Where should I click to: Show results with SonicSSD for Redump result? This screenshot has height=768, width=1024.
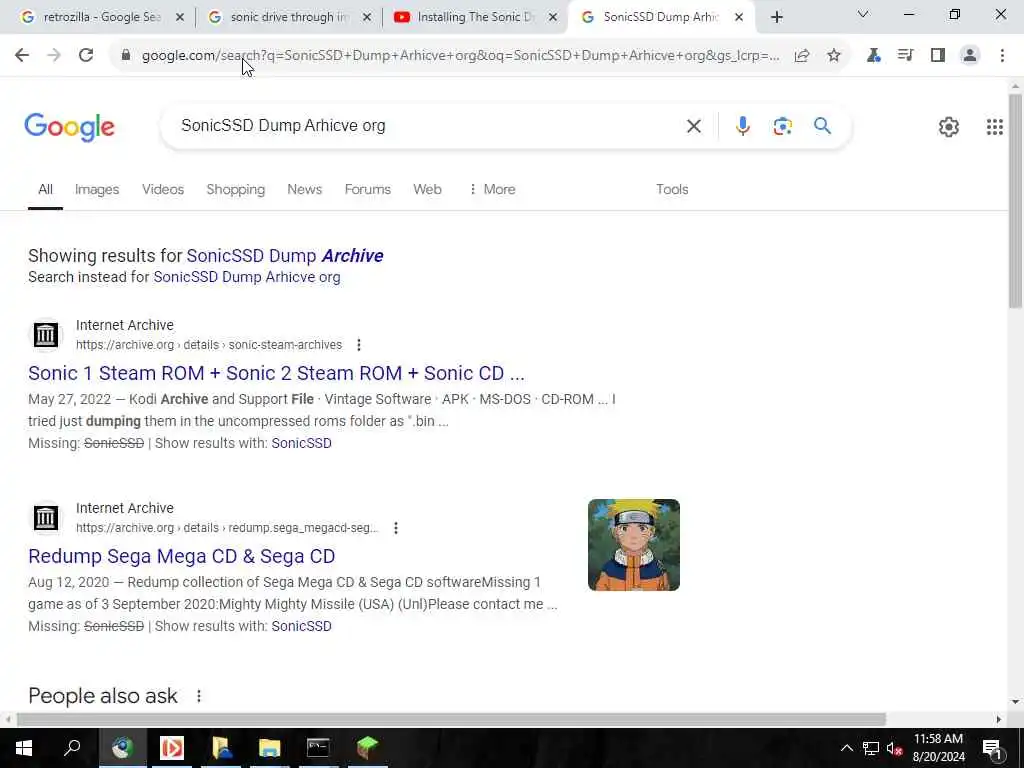301,626
